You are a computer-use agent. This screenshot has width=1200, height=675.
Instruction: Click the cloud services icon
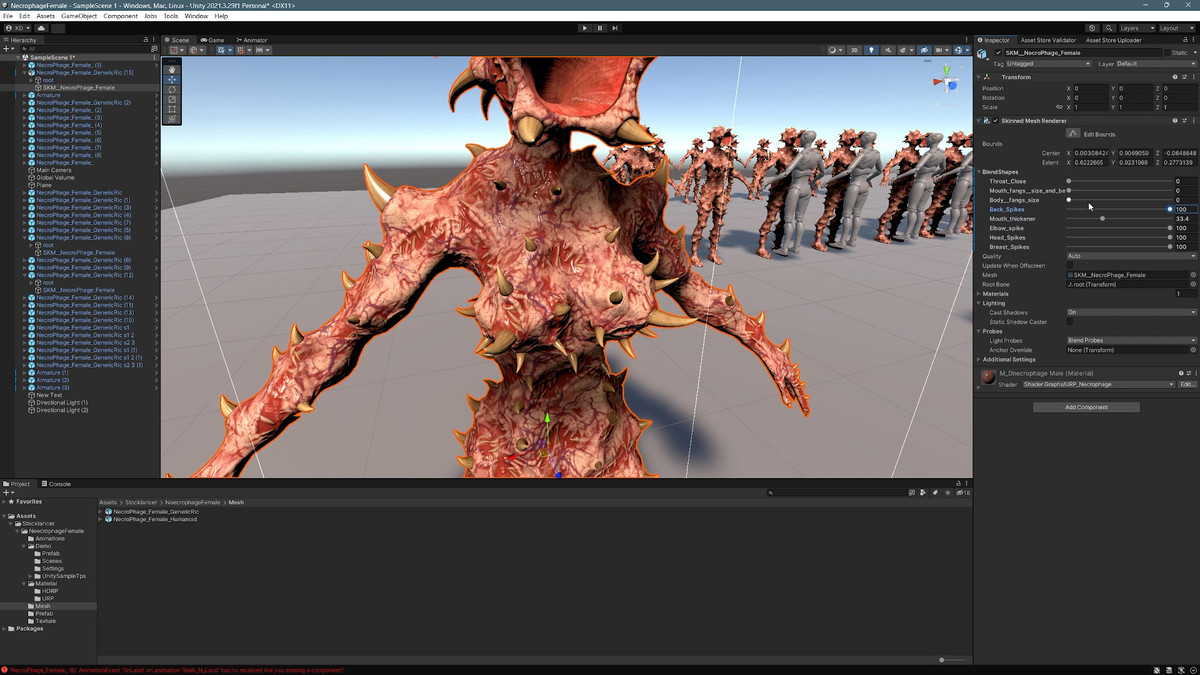tap(42, 28)
